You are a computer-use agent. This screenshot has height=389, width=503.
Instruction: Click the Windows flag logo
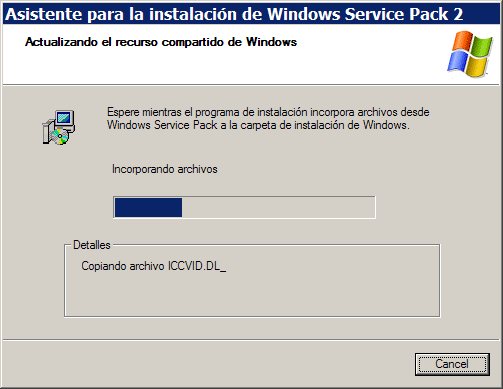(470, 54)
